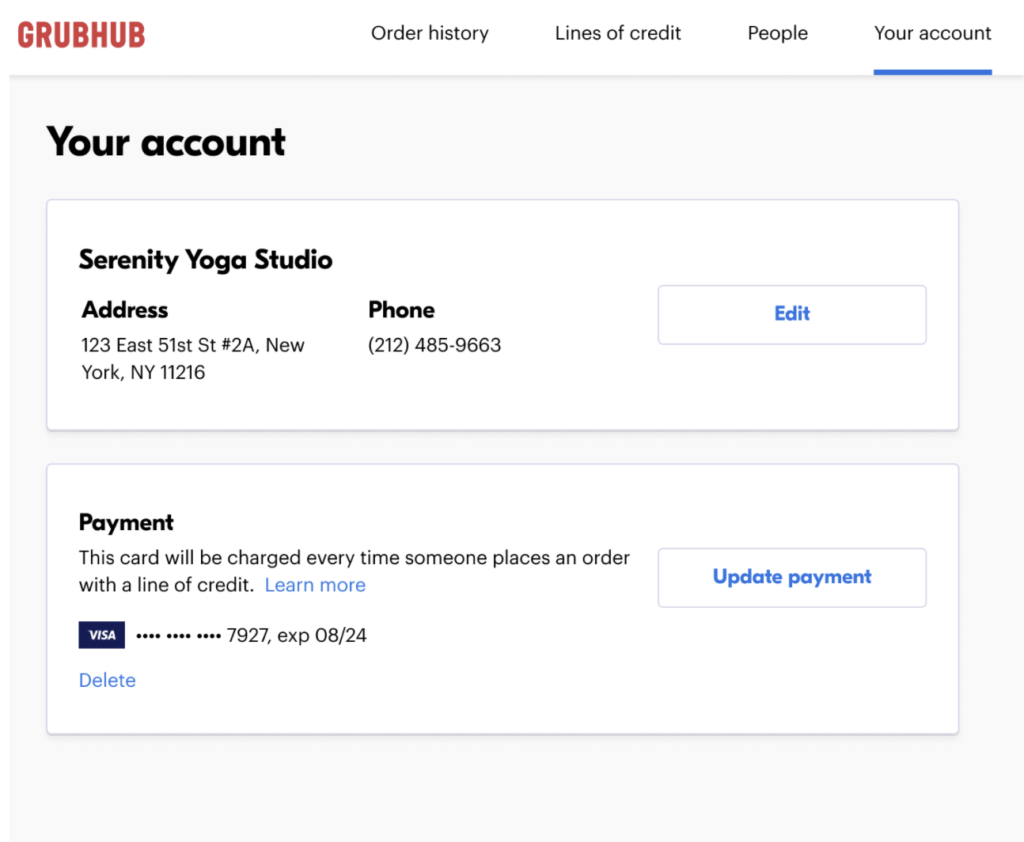The image size is (1024, 842).
Task: Go to the People tab
Action: [x=777, y=33]
